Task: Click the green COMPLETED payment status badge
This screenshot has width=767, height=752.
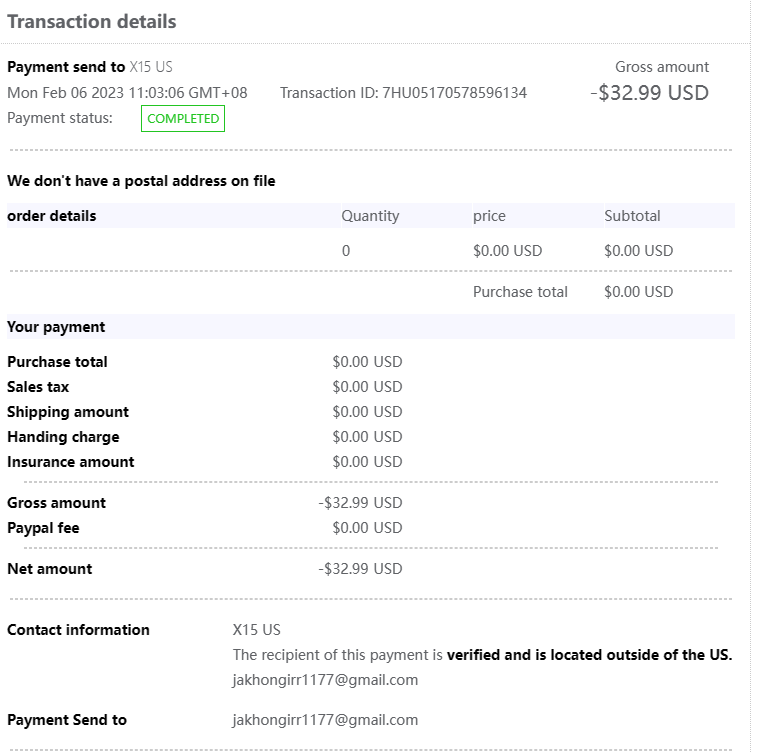Action: coord(183,119)
